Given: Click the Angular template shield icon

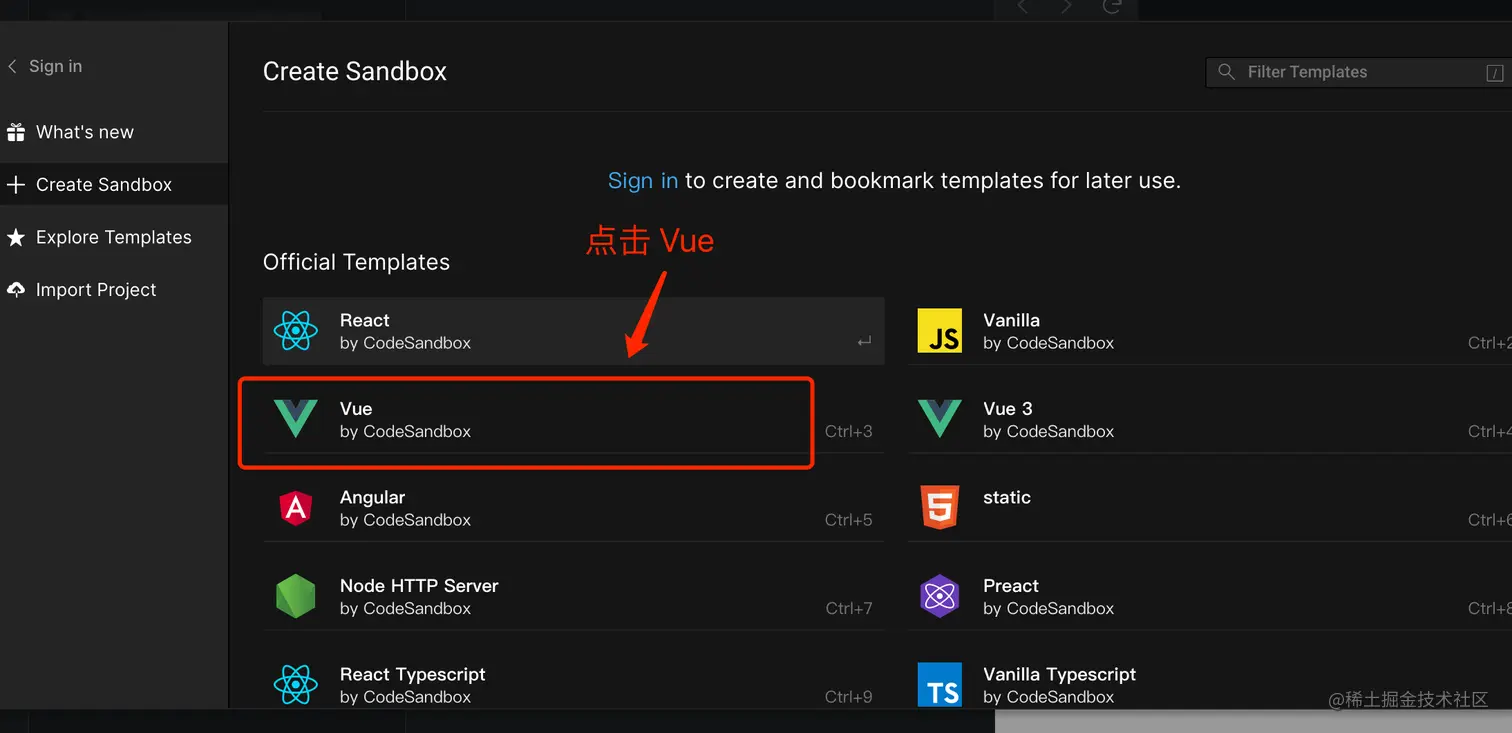Looking at the screenshot, I should pos(295,508).
